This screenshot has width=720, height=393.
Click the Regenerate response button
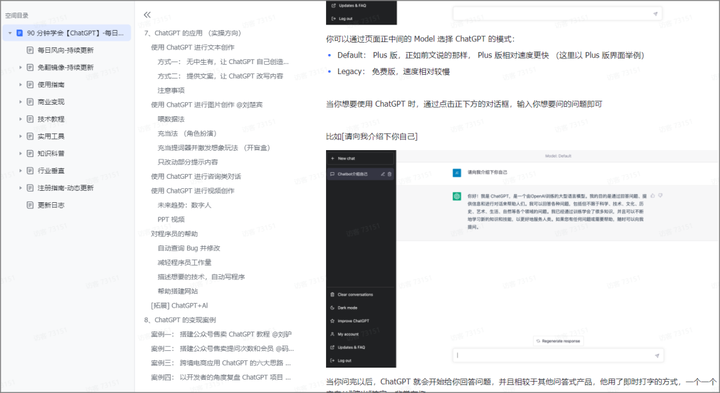pos(558,341)
